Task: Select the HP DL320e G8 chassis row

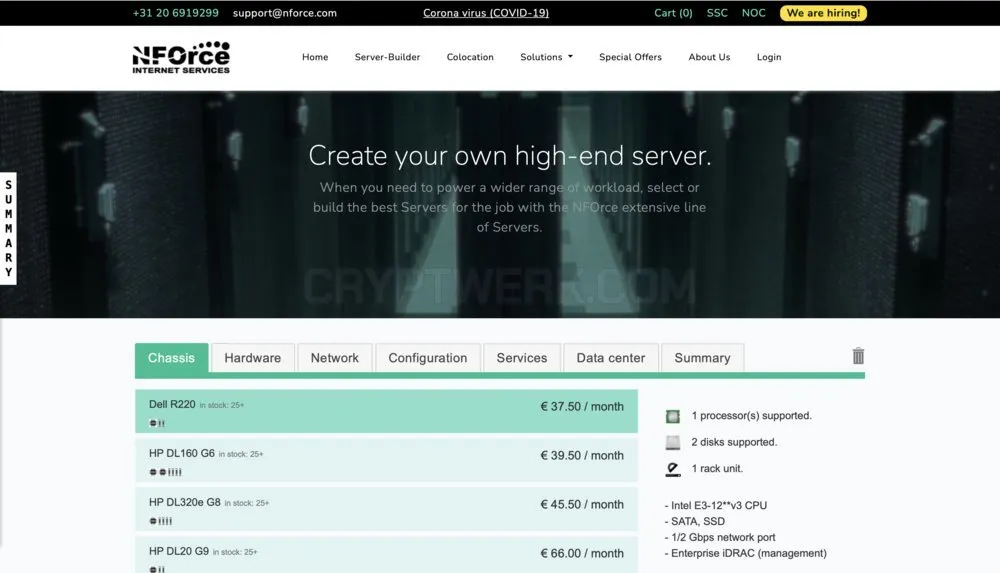Action: [x=386, y=509]
